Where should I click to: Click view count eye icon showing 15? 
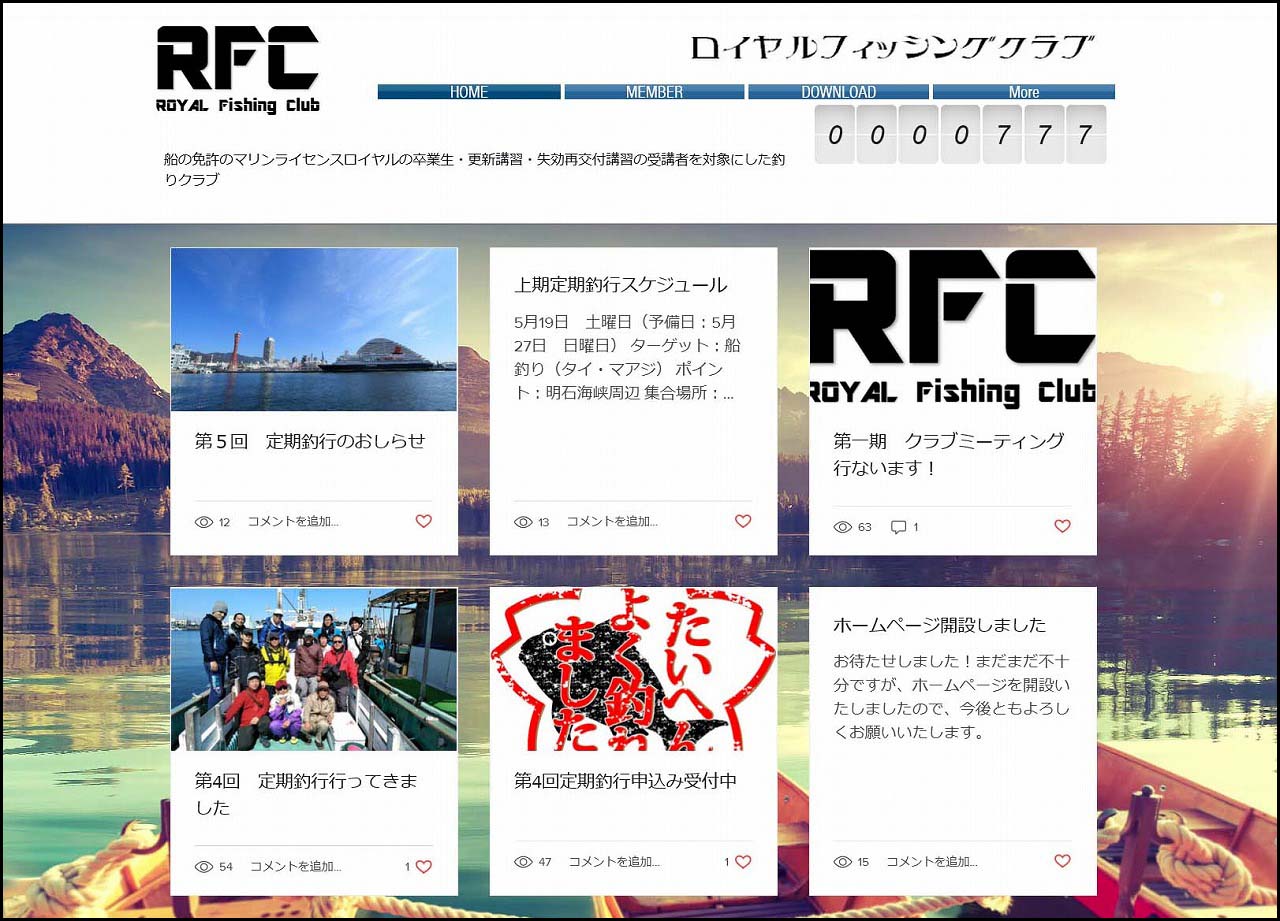(x=843, y=862)
